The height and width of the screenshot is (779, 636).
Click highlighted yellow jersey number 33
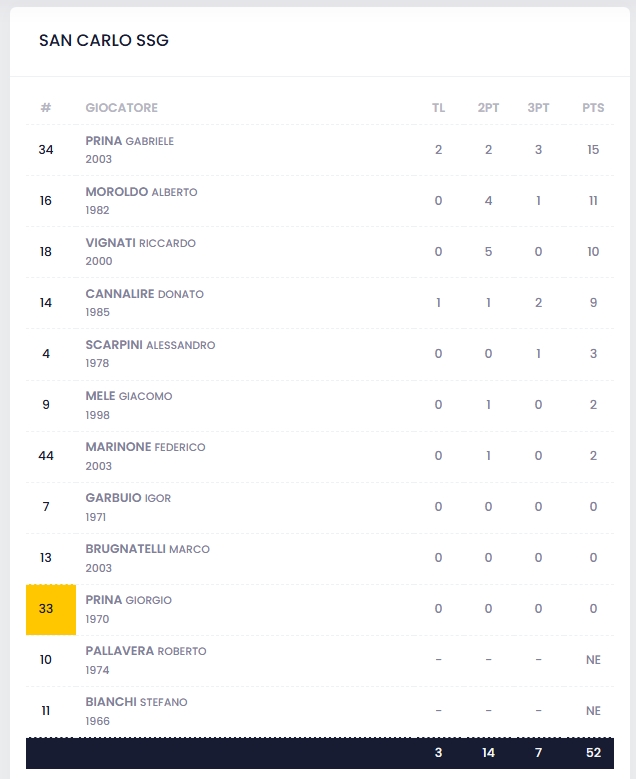pos(46,609)
